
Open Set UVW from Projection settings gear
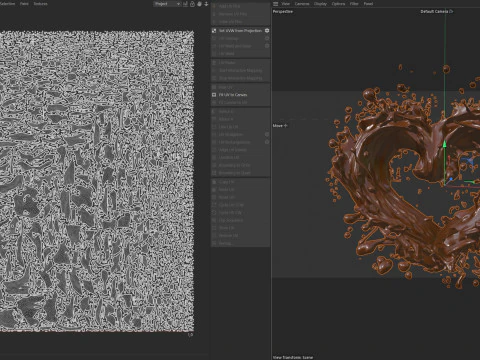267,31
